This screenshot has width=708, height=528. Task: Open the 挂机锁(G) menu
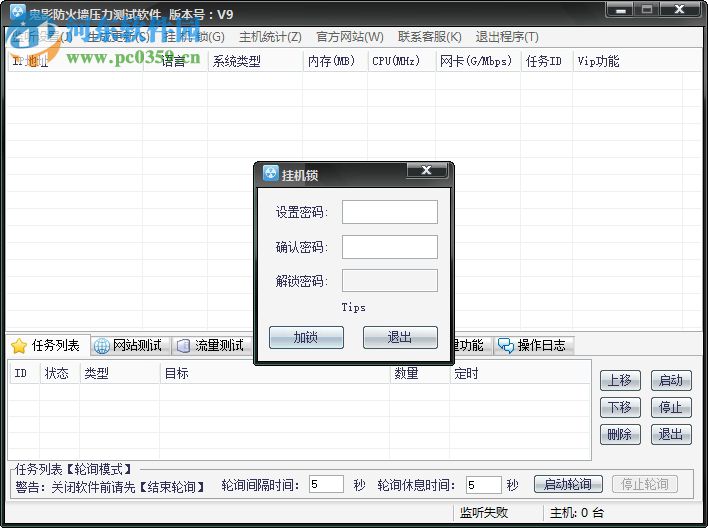194,37
